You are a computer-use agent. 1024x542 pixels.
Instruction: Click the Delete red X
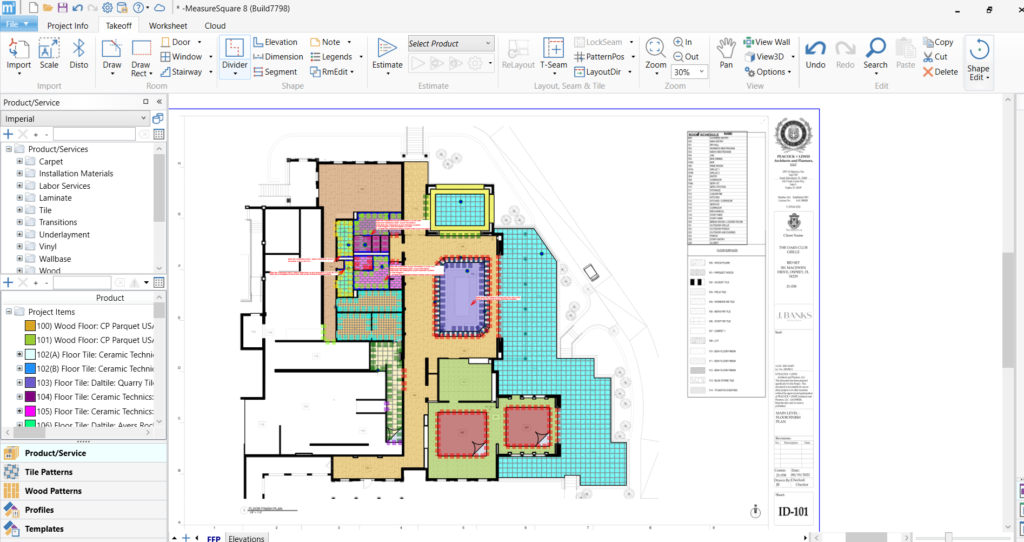940,72
